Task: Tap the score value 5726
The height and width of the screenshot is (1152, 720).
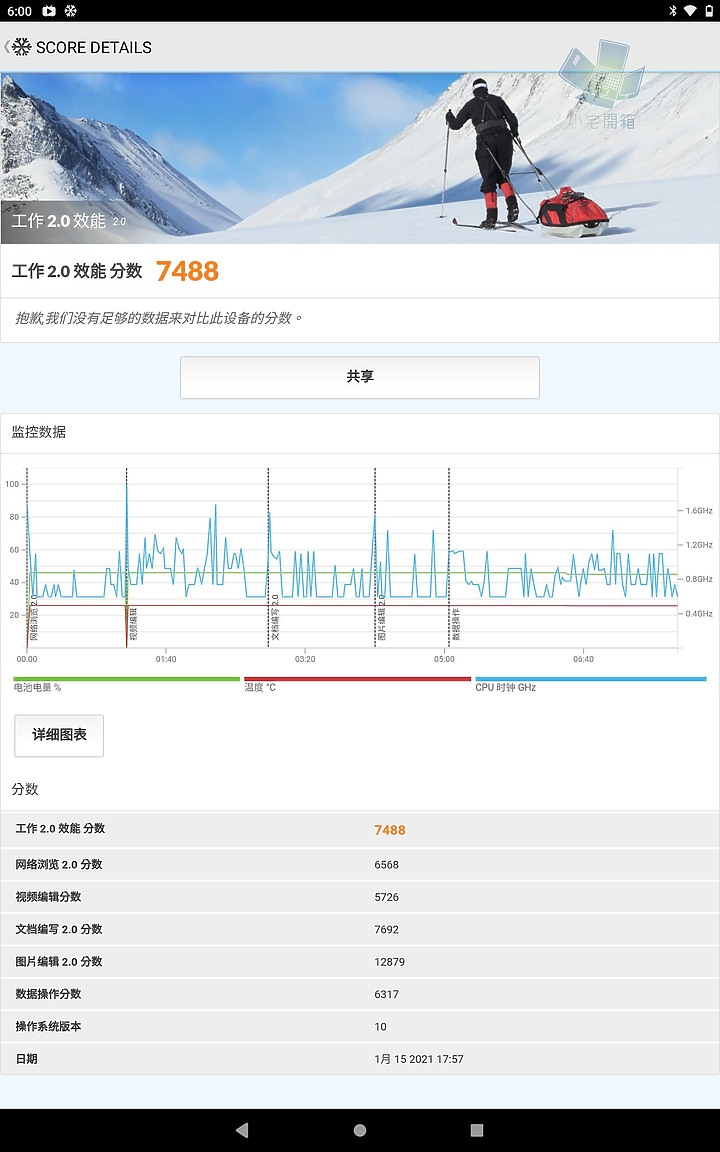Action: 386,897
